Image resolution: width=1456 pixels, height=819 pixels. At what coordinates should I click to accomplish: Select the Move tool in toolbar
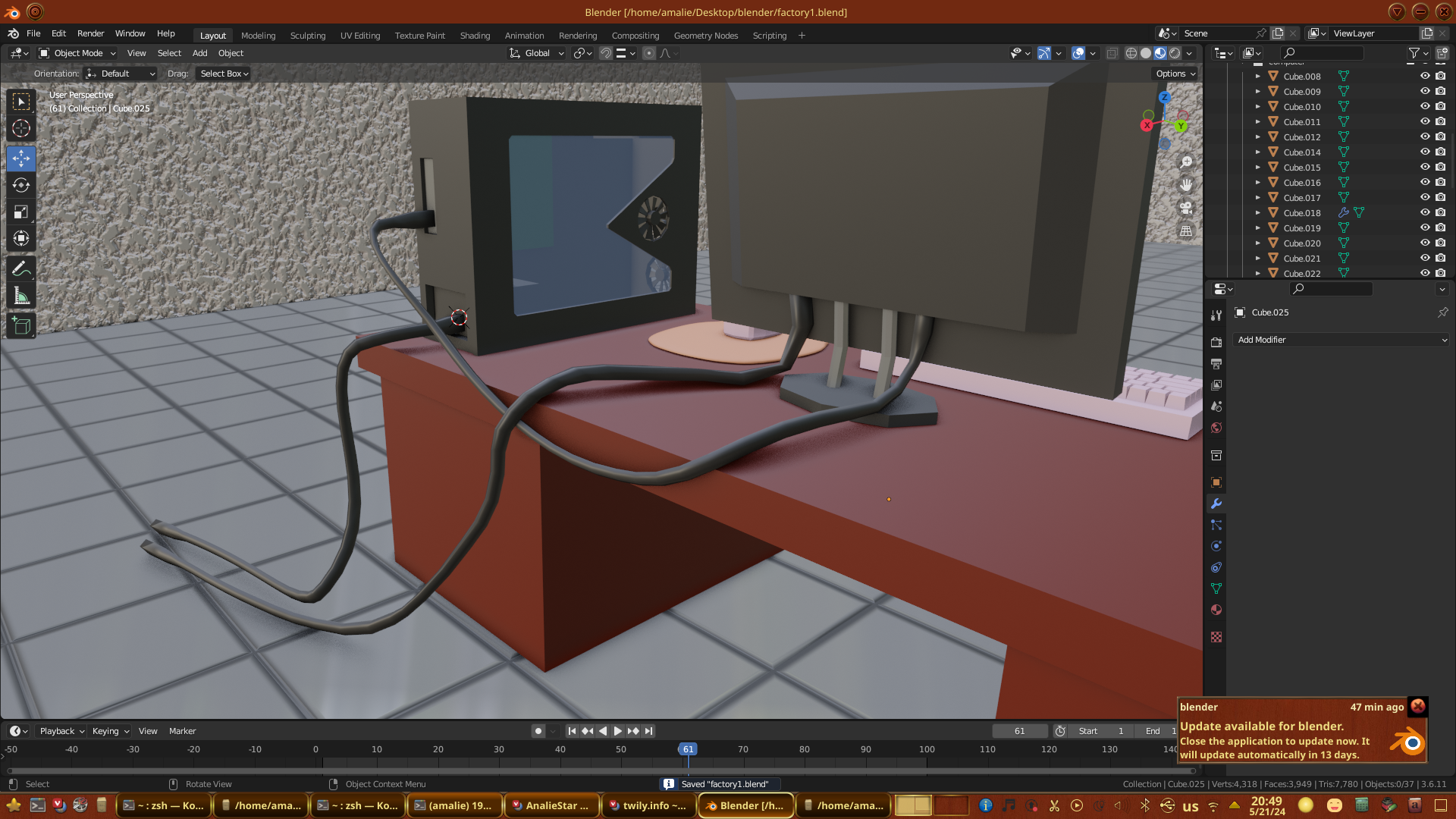21,158
